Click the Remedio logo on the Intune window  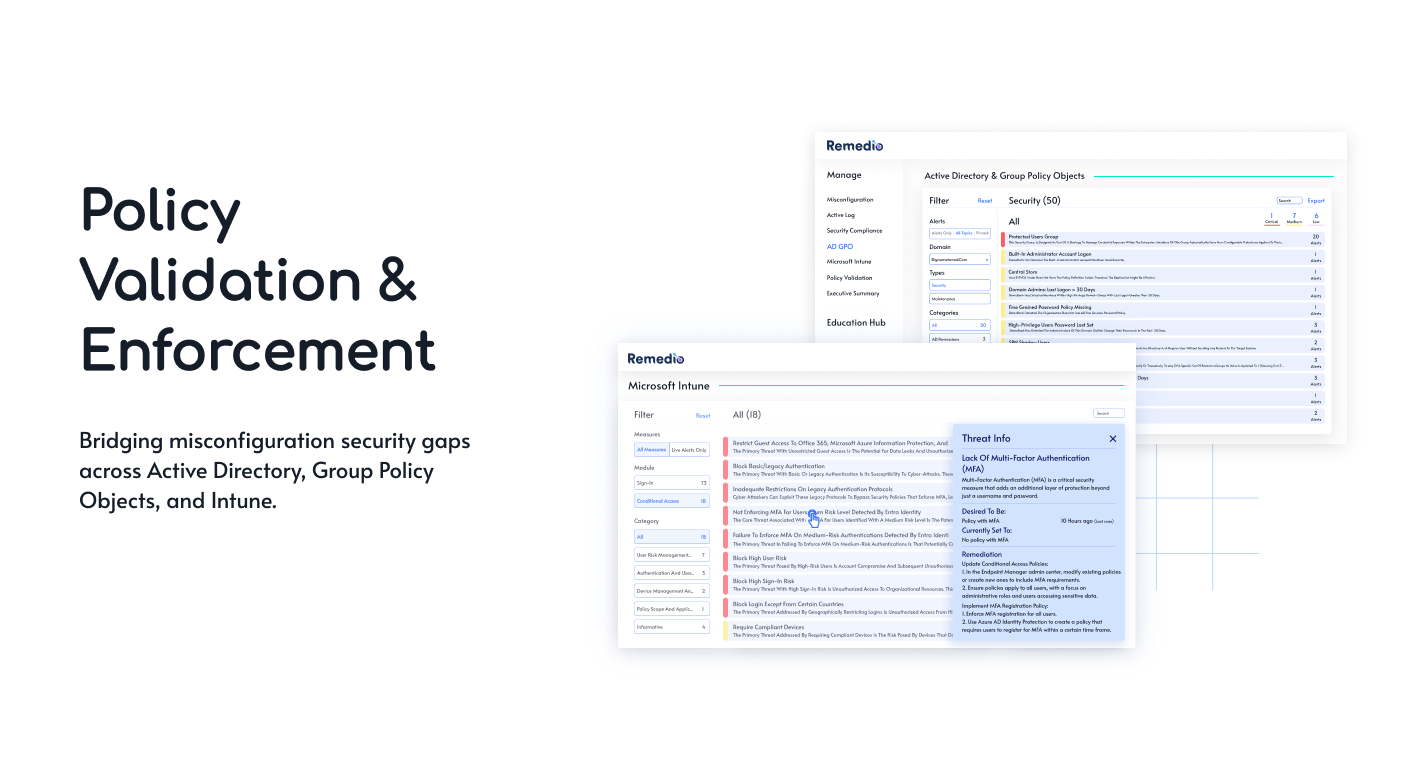pyautogui.click(x=655, y=358)
